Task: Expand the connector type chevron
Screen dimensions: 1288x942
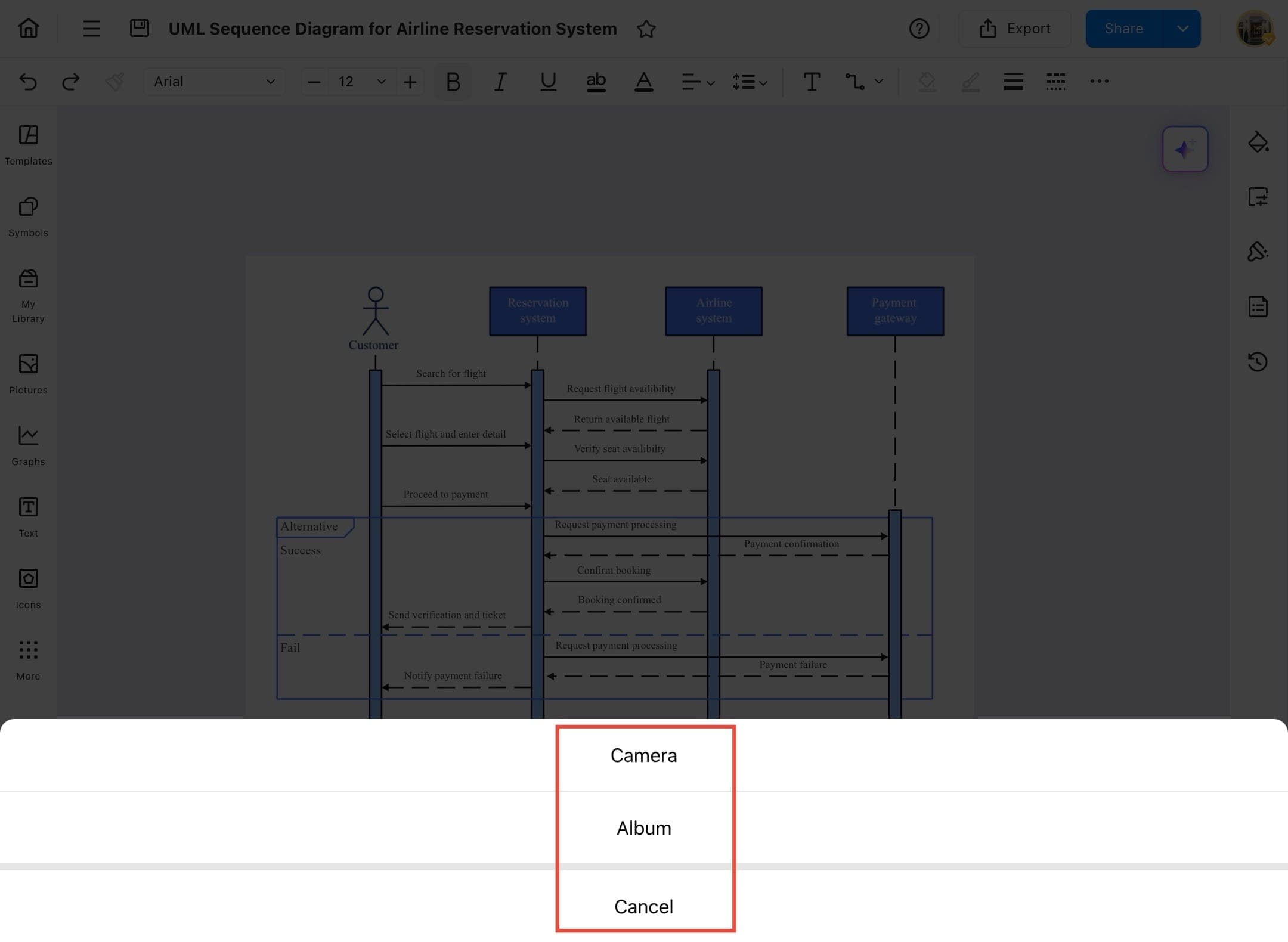Action: click(880, 82)
